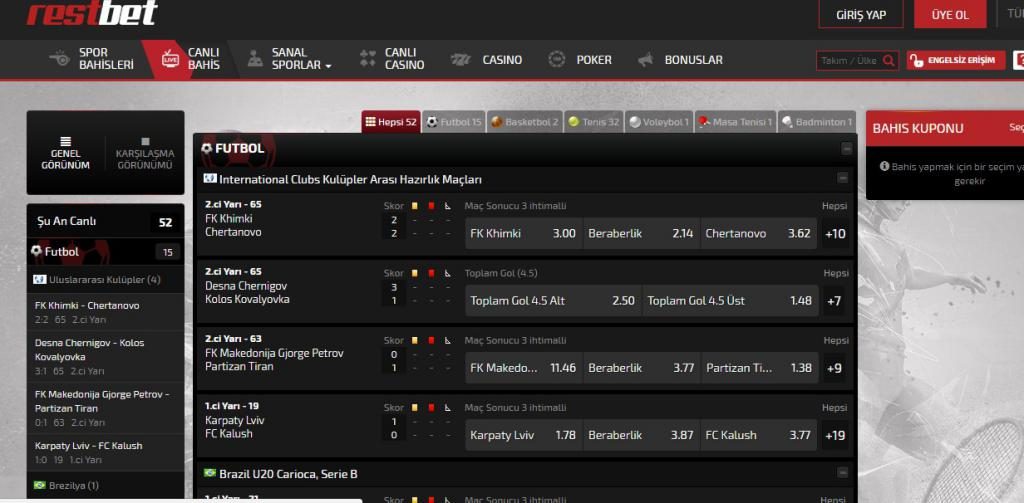Bet on Beraberlik at 2.14

point(641,233)
